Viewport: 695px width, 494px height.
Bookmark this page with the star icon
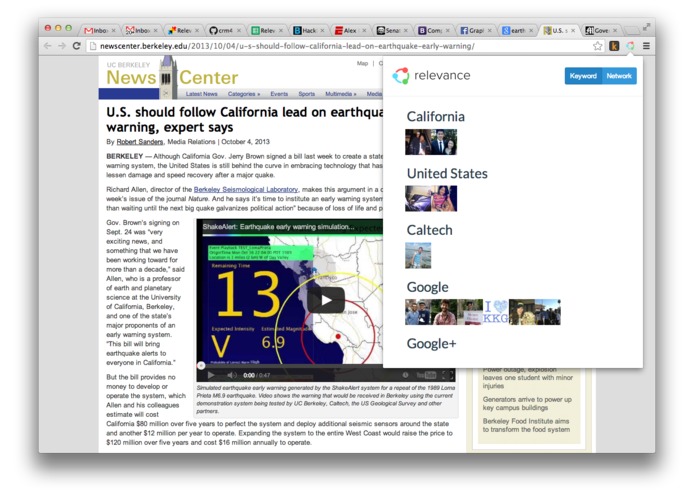(598, 46)
